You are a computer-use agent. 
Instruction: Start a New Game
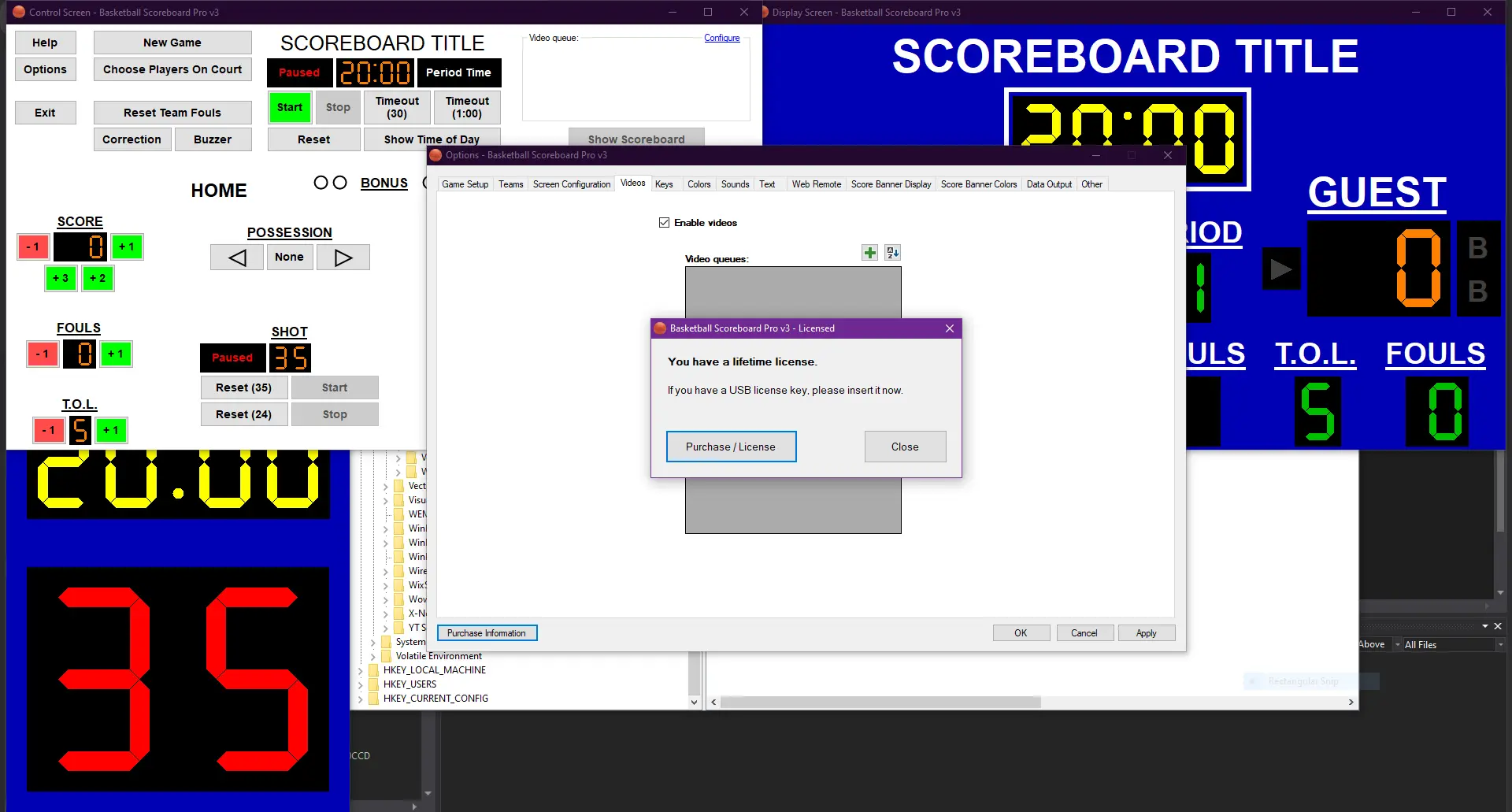pos(172,43)
